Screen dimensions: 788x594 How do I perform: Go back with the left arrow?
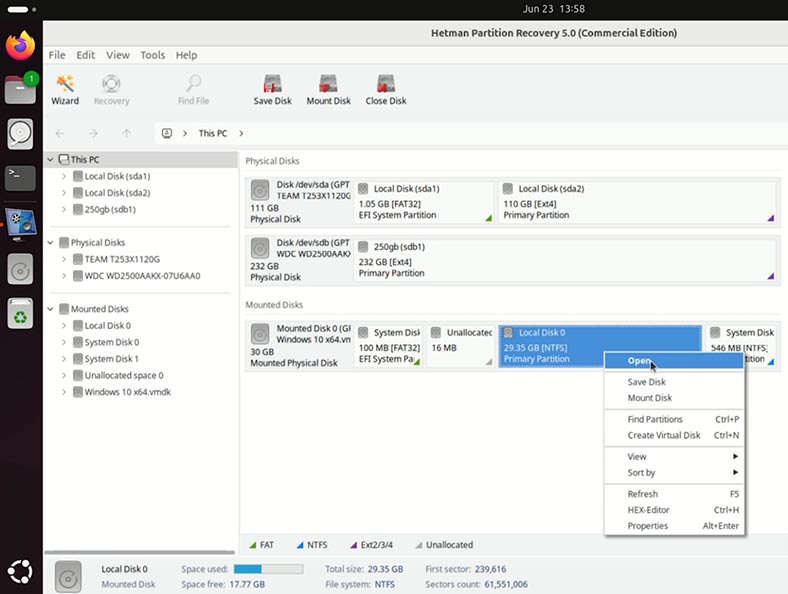click(60, 133)
